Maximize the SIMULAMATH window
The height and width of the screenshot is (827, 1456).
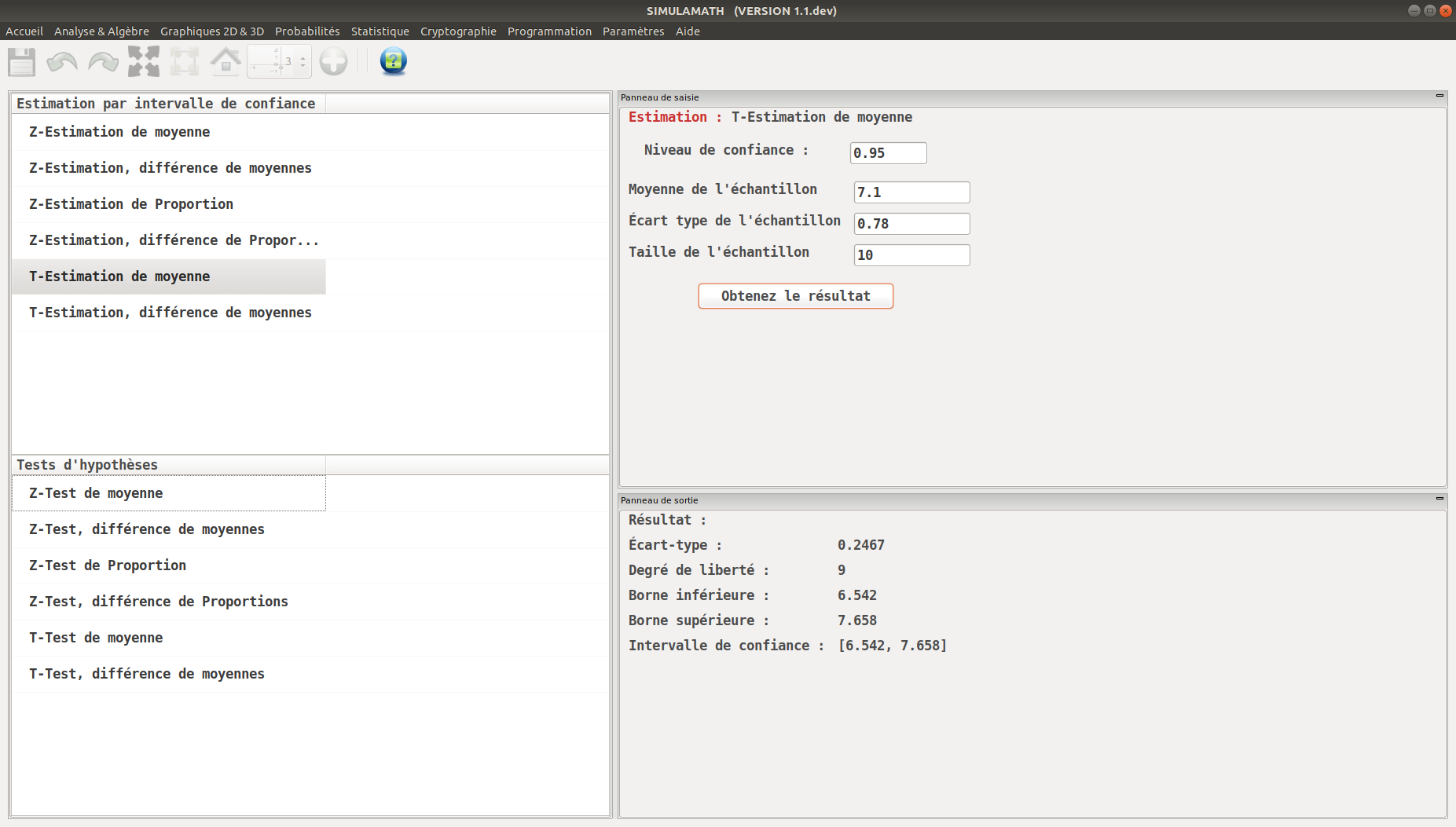[1430, 11]
